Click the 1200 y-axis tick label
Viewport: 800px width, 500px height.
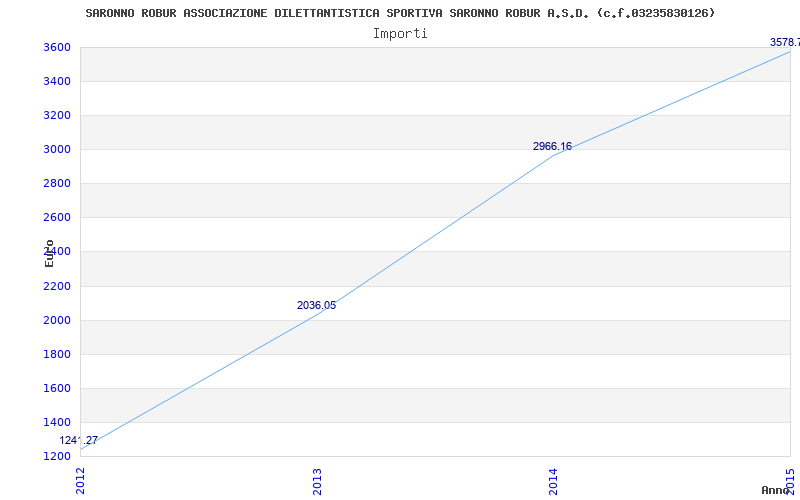point(57,456)
